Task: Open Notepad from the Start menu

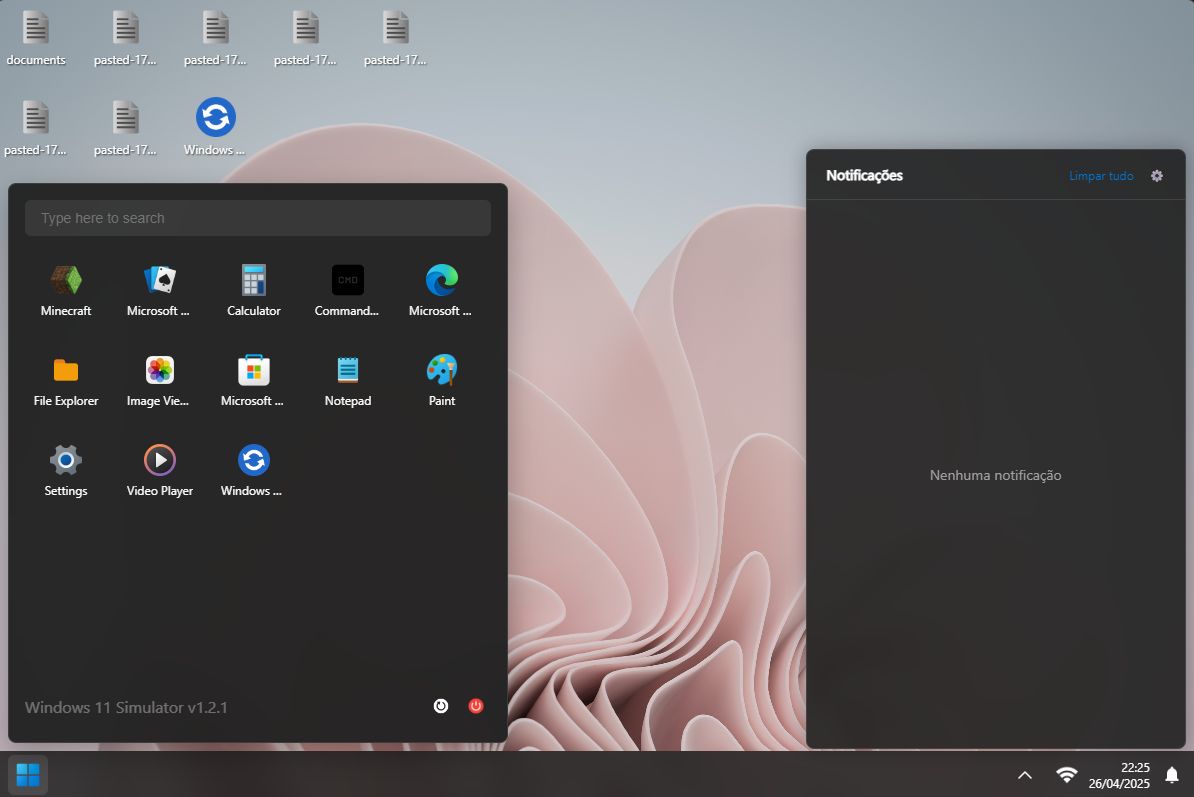Action: (347, 381)
